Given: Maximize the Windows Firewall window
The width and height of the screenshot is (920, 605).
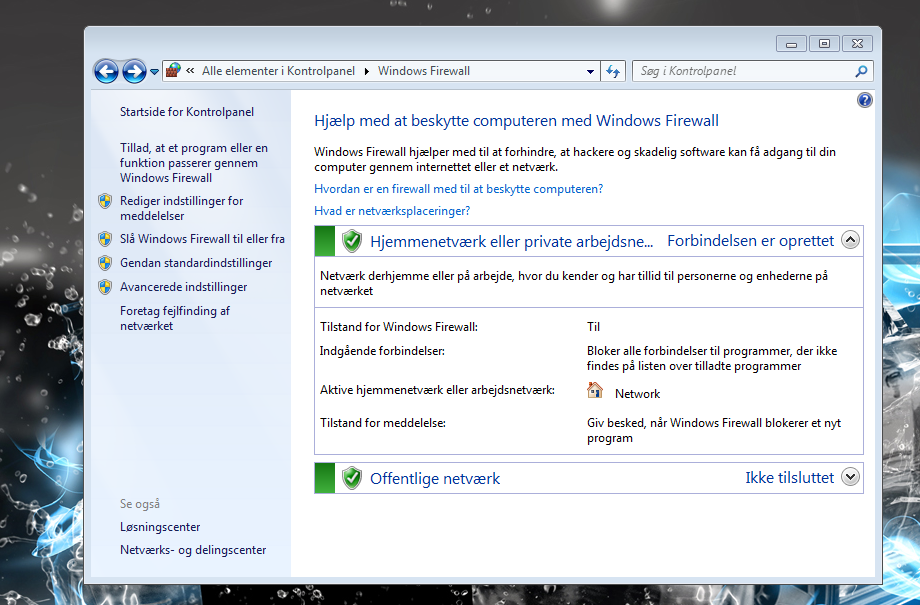Looking at the screenshot, I should click(x=824, y=44).
